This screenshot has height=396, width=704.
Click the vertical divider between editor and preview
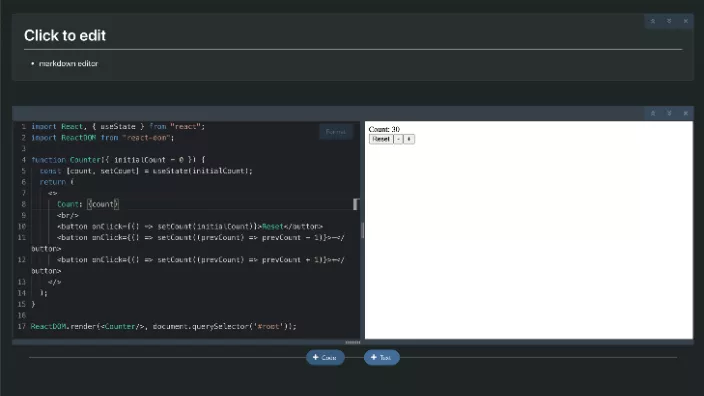pos(362,230)
